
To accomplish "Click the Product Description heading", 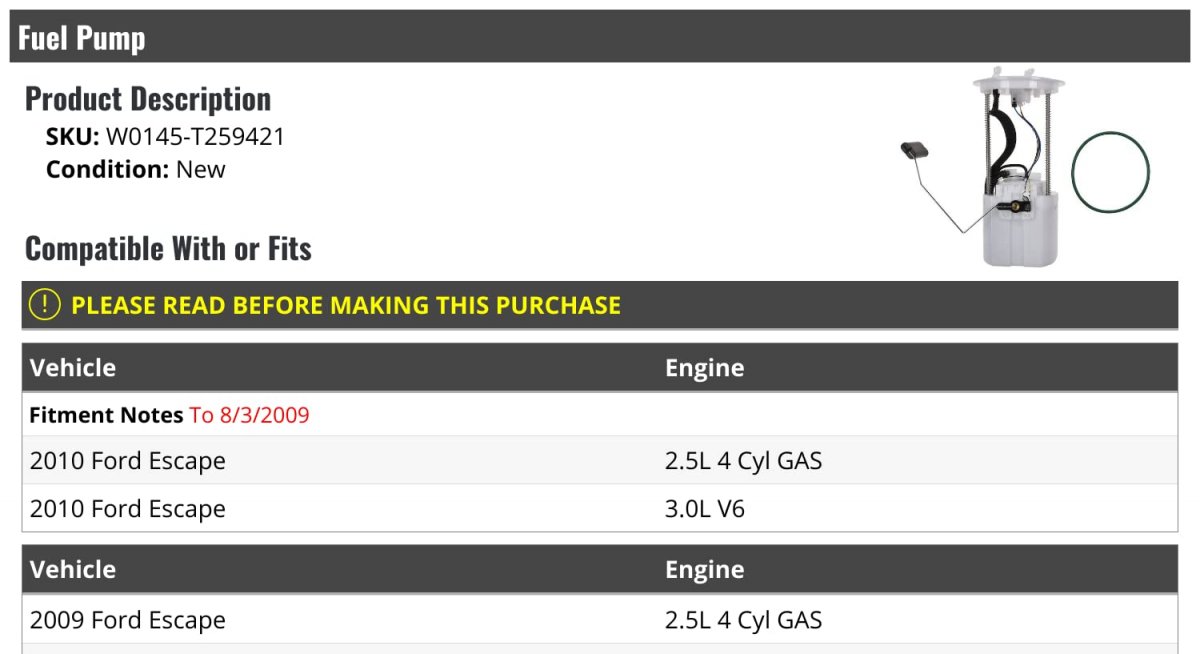I will tap(148, 99).
